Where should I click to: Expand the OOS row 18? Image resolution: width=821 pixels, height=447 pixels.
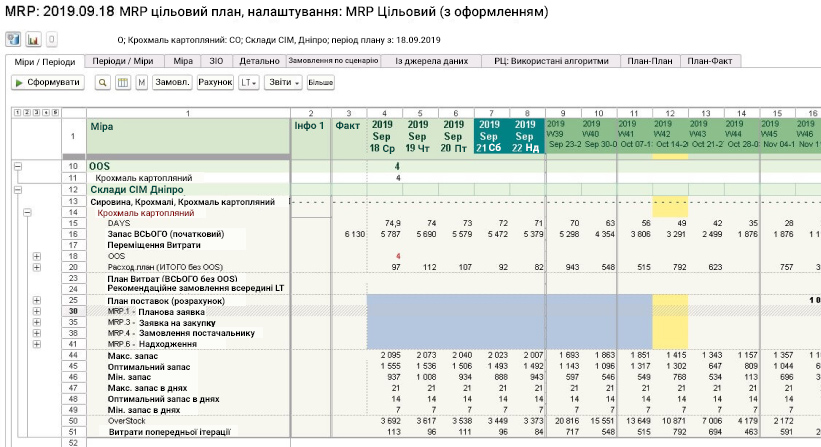[x=37, y=256]
